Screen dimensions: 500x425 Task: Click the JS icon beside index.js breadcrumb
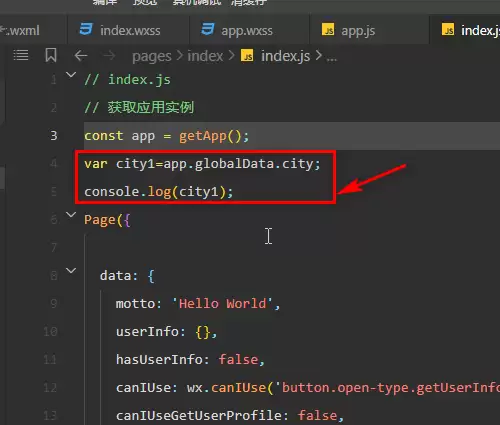coord(247,56)
